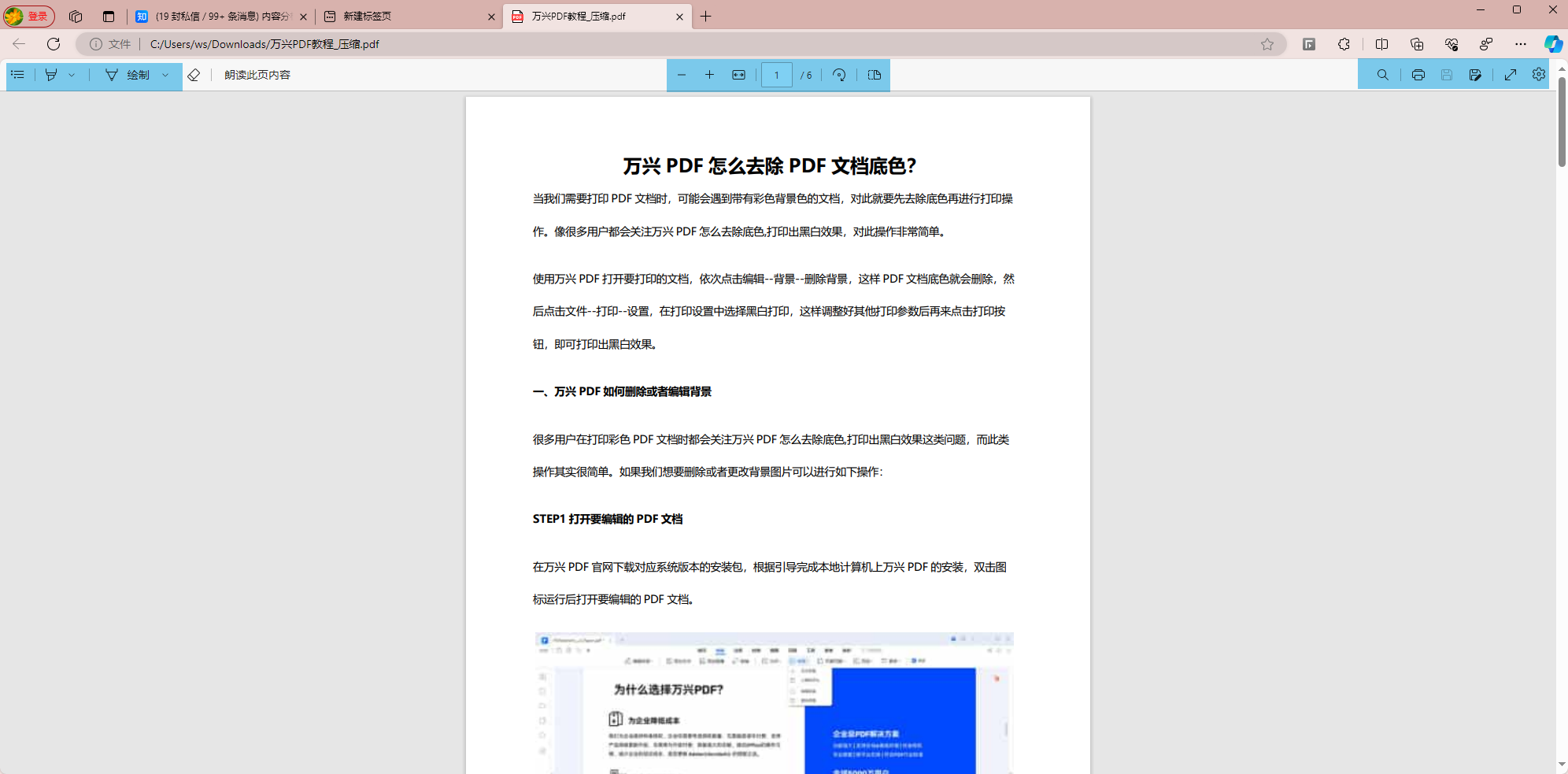
Task: Open Save As with pencil icon
Action: [1475, 75]
